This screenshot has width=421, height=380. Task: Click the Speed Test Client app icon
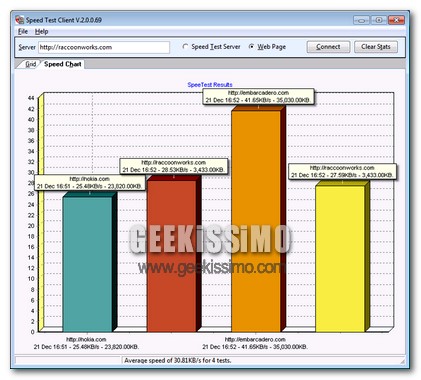click(x=20, y=20)
